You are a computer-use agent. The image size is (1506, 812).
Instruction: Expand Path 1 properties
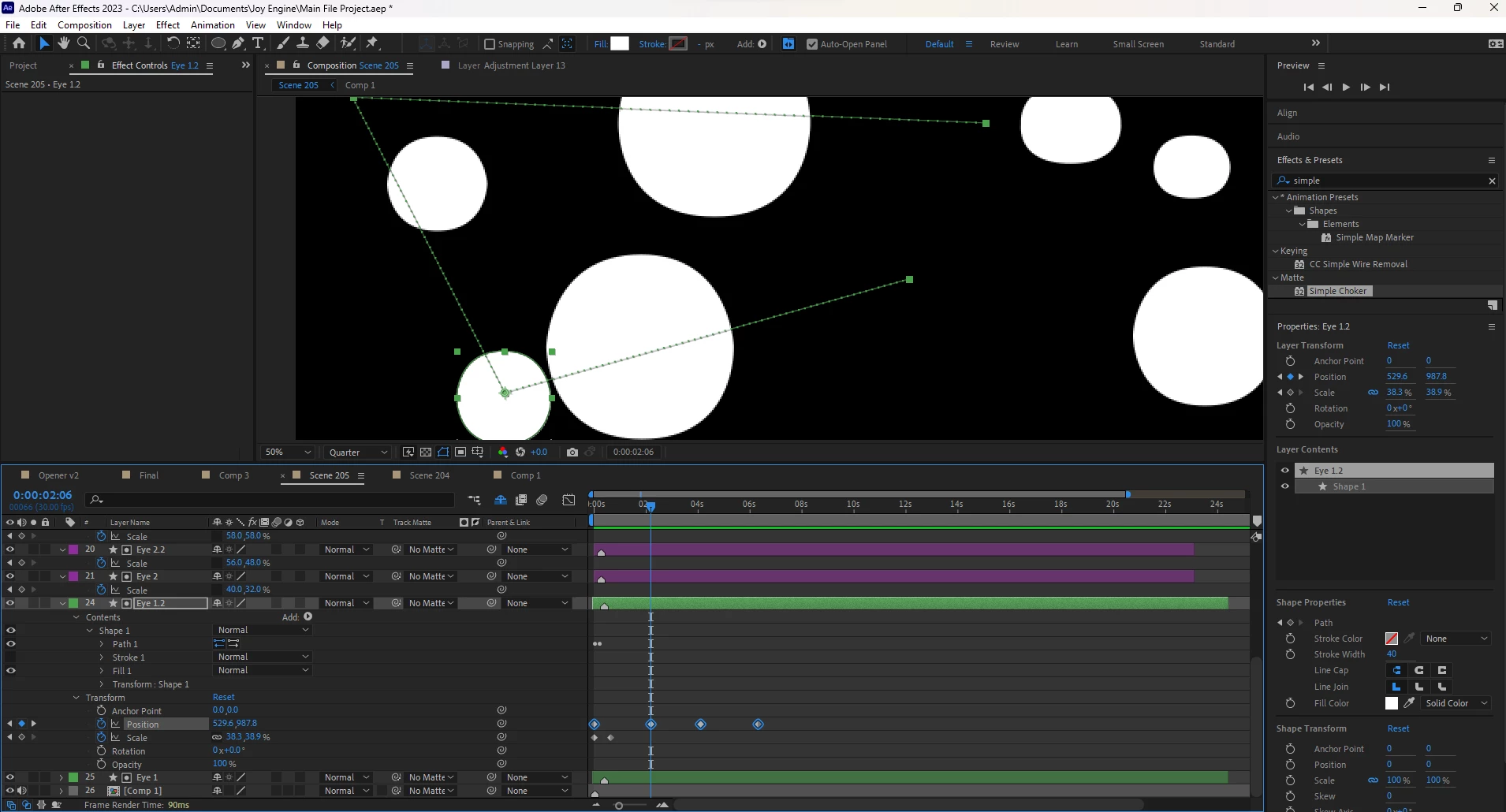pos(102,644)
